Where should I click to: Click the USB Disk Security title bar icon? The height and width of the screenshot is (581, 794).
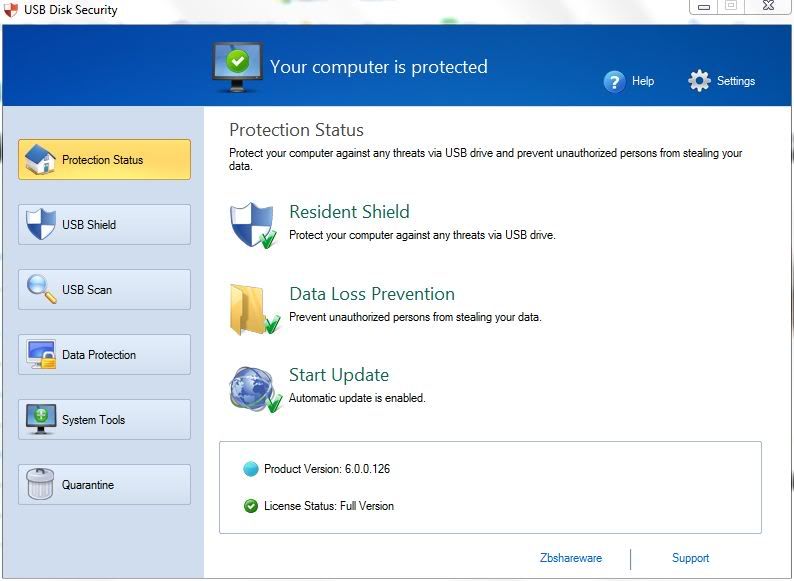tap(11, 10)
